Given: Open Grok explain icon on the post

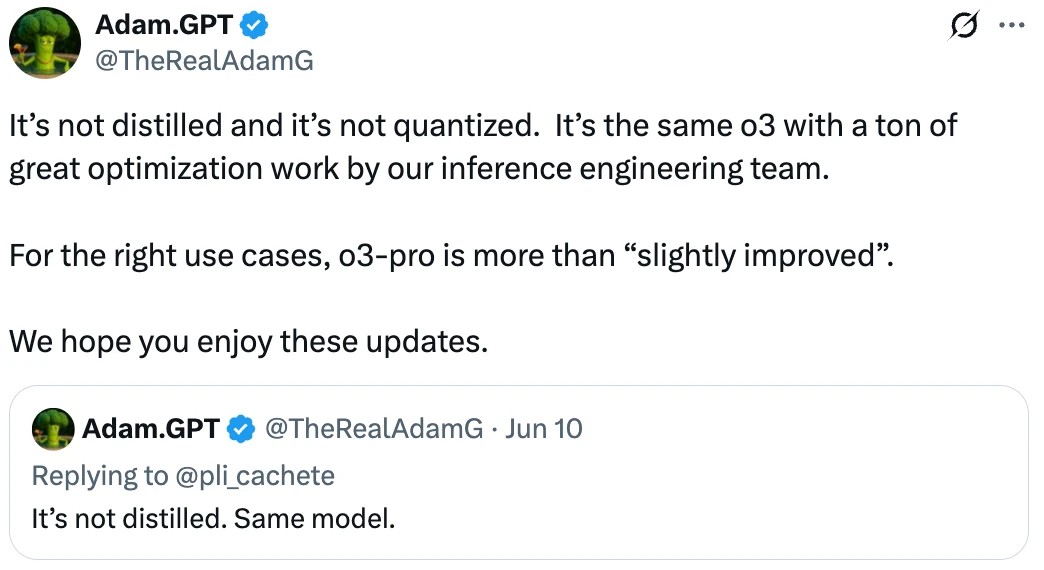Looking at the screenshot, I should (963, 25).
